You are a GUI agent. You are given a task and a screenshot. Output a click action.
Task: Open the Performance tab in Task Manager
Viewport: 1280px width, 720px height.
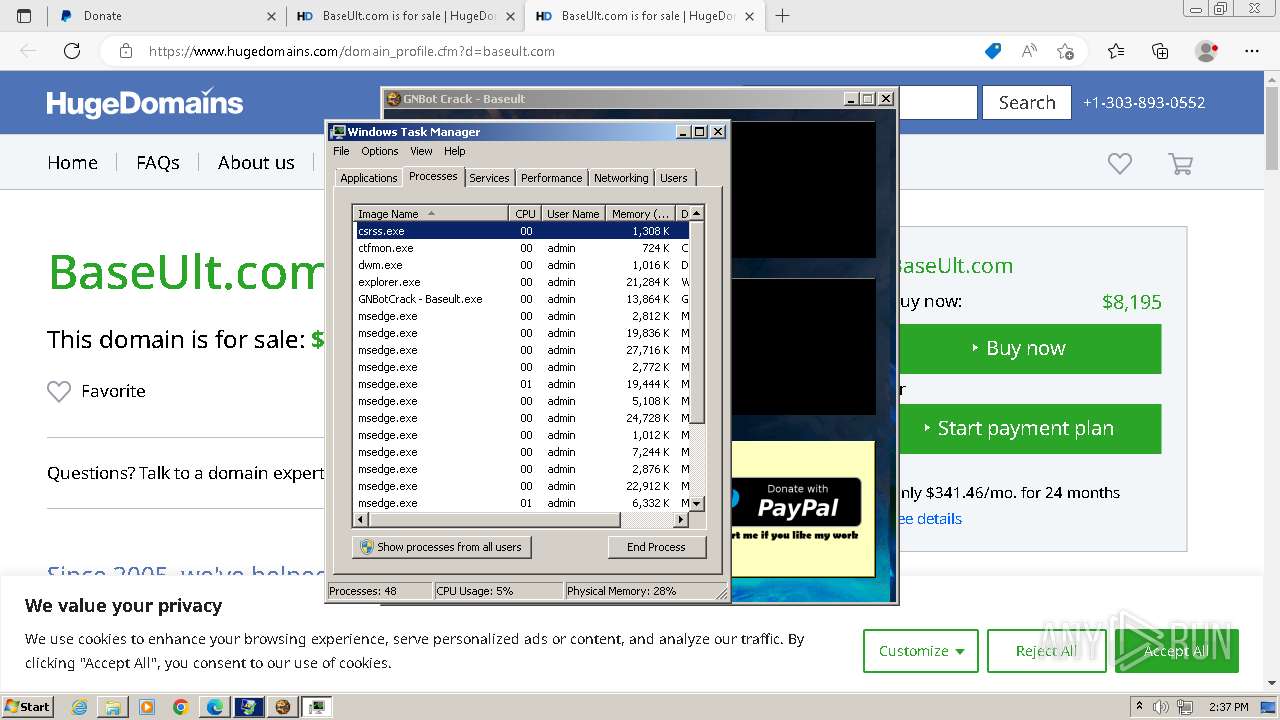click(x=551, y=178)
